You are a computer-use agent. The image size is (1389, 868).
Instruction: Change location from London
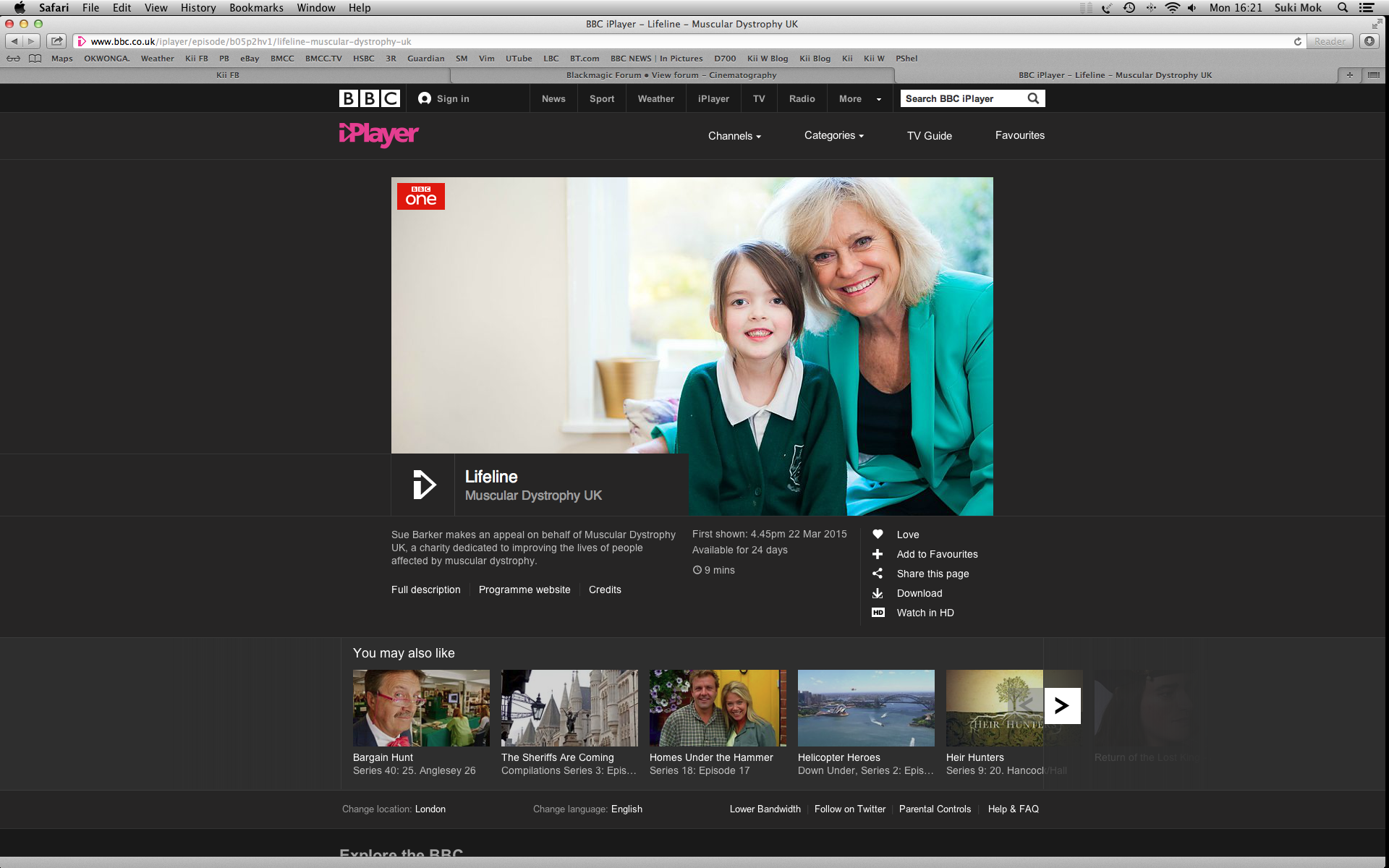pos(430,809)
